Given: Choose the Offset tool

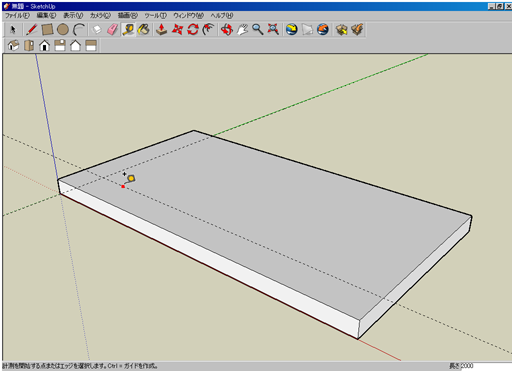Looking at the screenshot, I should point(209,30).
